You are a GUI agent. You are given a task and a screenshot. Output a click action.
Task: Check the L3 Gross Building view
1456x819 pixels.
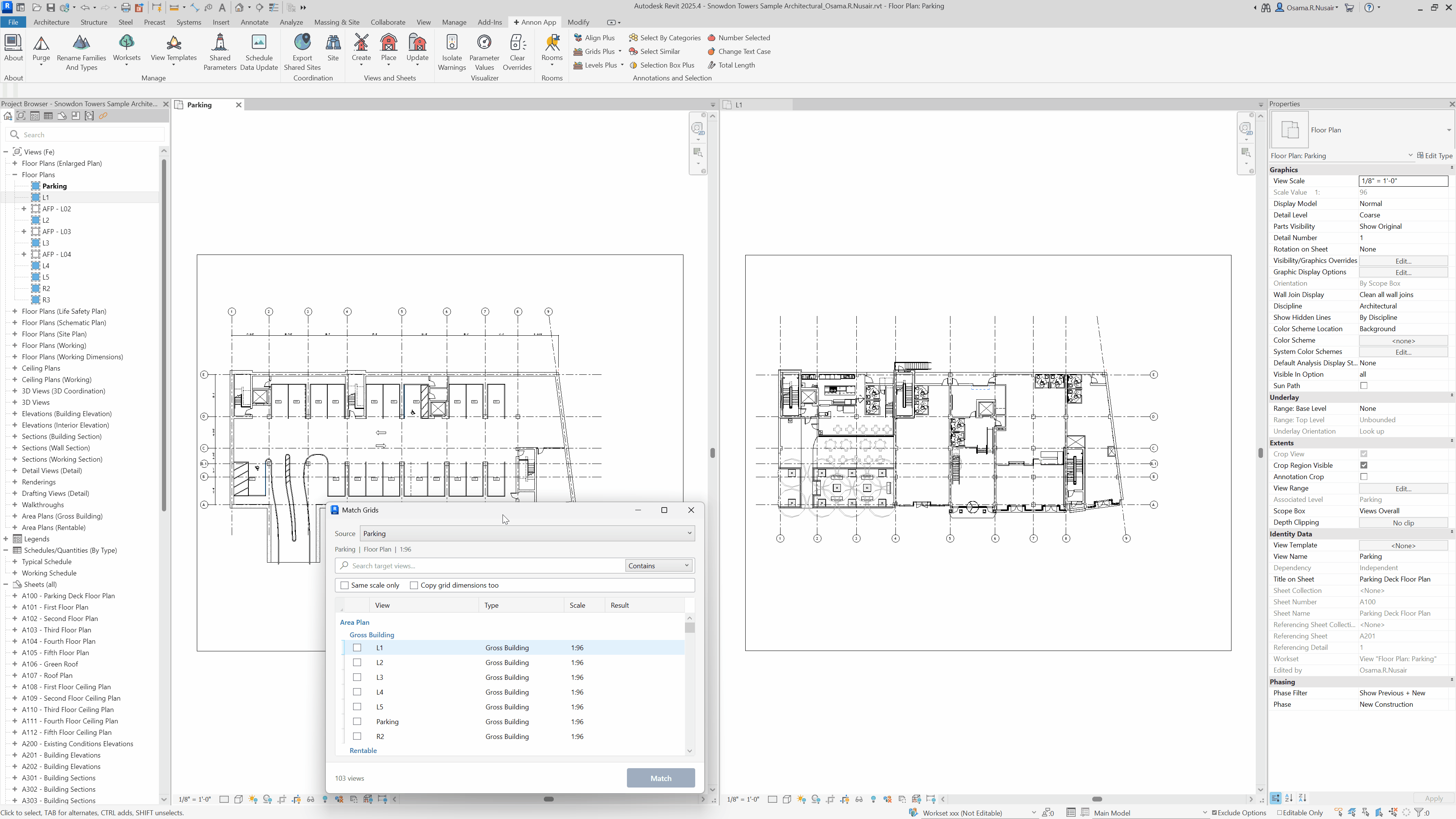coord(357,677)
